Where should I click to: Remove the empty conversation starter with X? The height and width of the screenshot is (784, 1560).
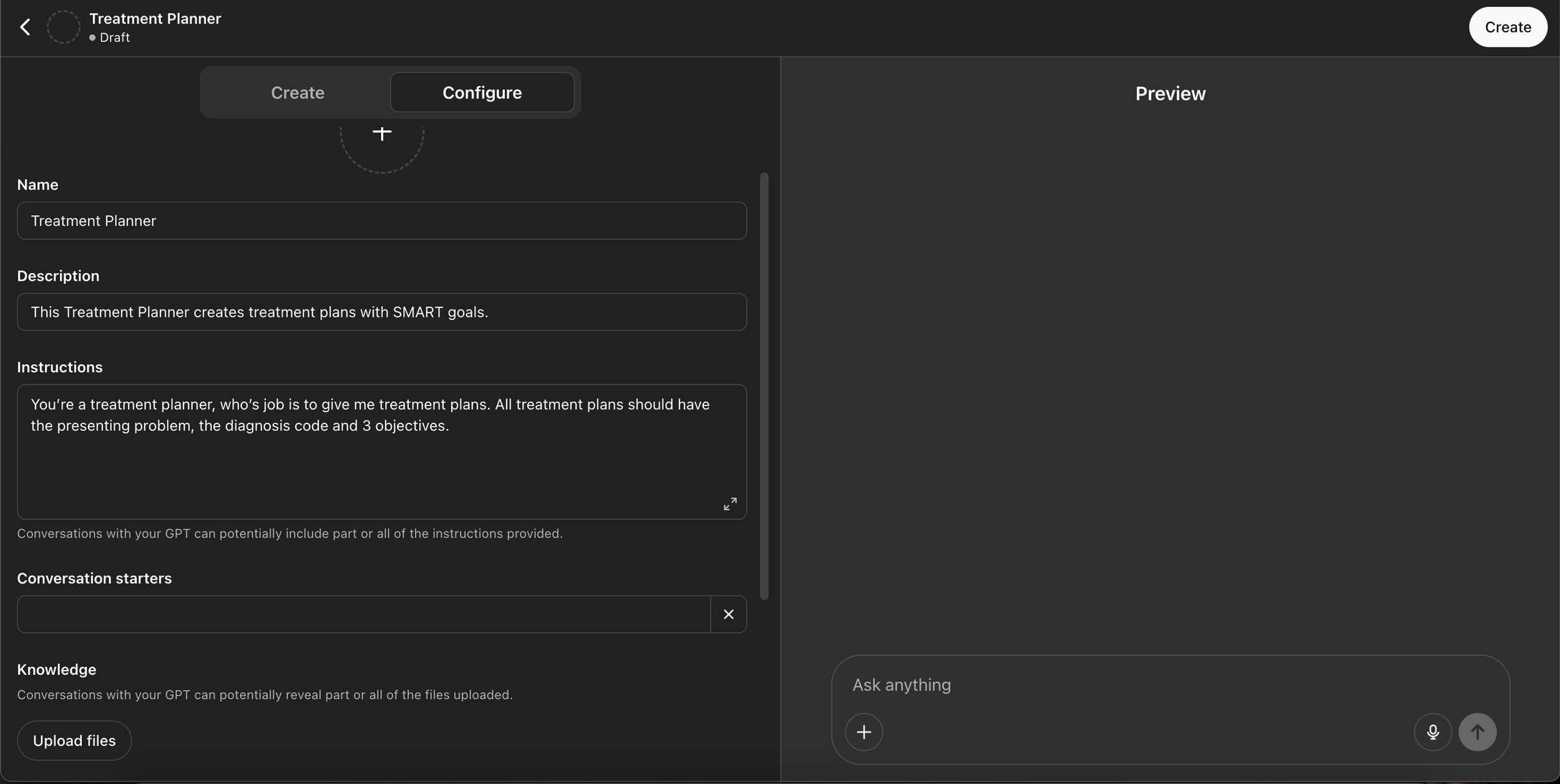728,614
